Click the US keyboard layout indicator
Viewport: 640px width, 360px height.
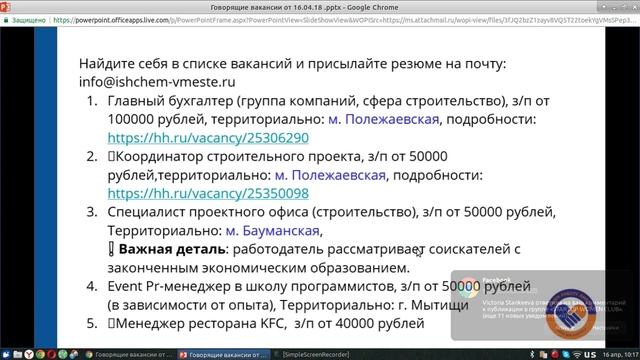[x=590, y=354]
